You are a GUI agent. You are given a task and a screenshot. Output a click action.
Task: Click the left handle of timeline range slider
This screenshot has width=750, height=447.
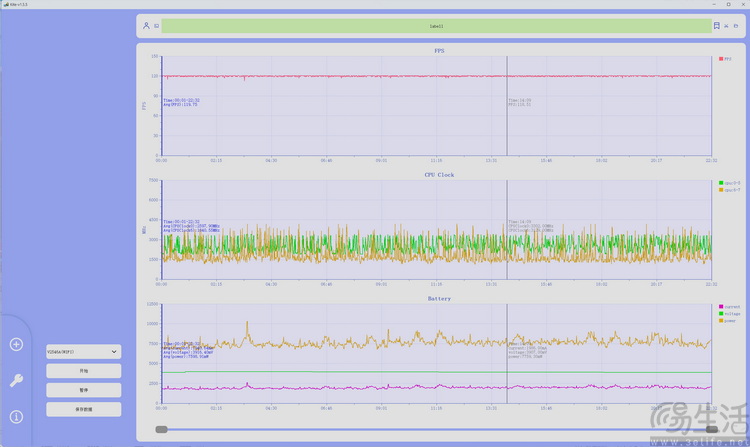(160, 429)
